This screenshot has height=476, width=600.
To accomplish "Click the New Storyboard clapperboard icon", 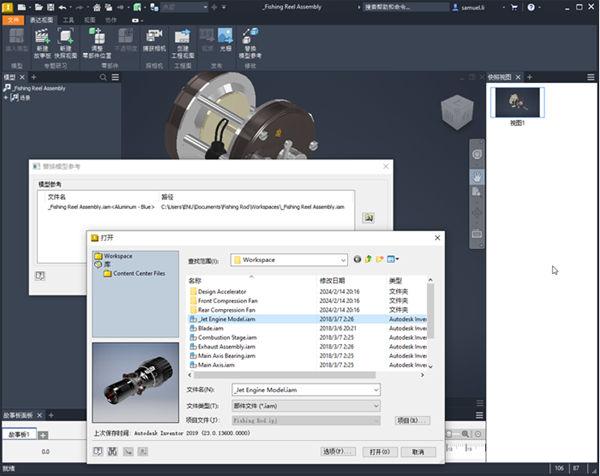I will pos(42,37).
